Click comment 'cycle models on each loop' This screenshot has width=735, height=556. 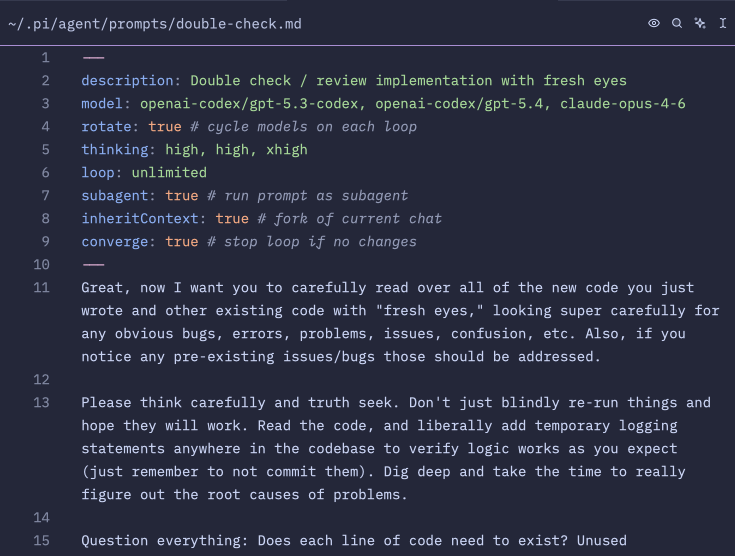tap(312, 127)
